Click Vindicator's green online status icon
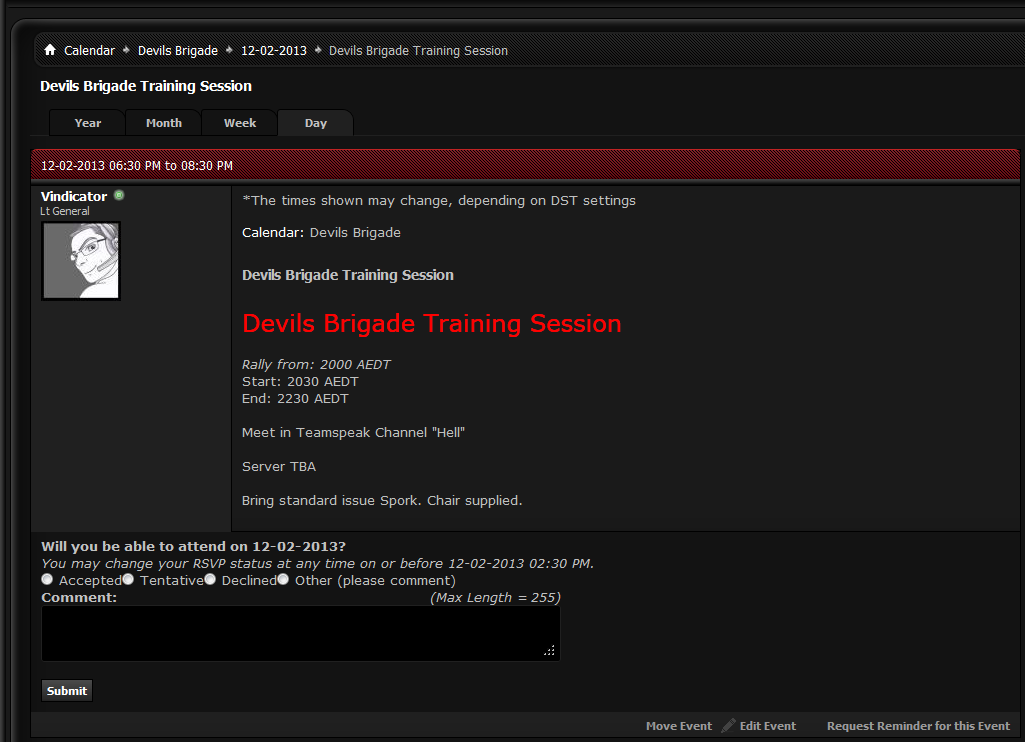The height and width of the screenshot is (742, 1025). [119, 195]
